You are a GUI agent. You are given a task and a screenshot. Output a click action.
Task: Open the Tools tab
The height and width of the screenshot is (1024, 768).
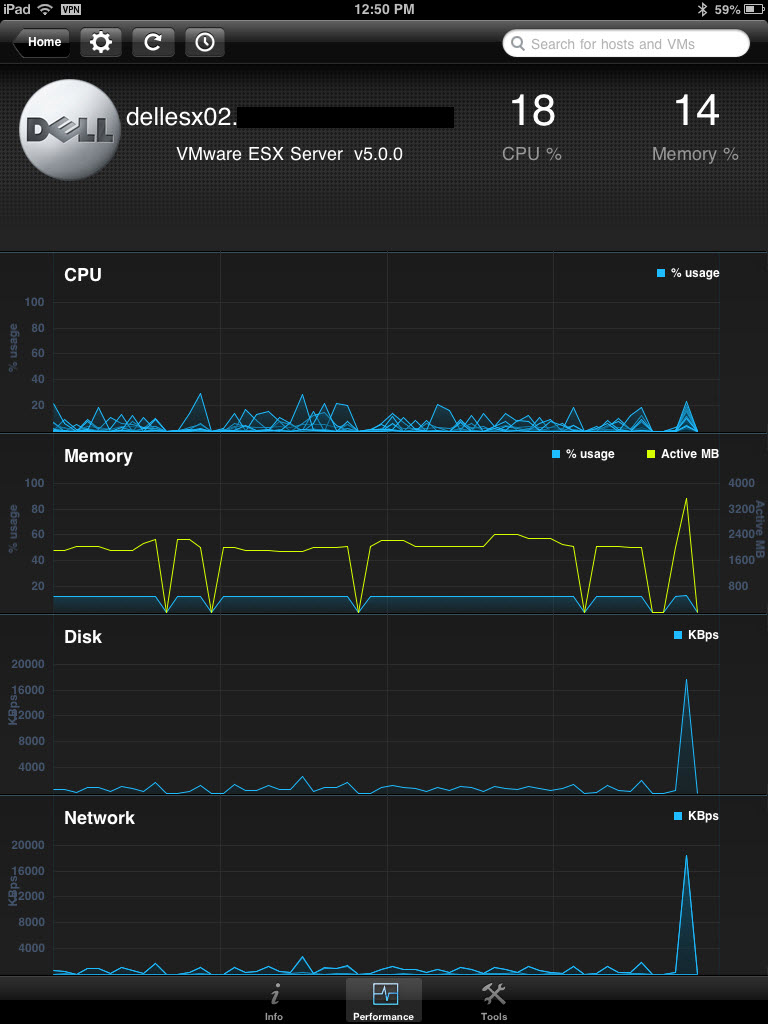tap(494, 1000)
